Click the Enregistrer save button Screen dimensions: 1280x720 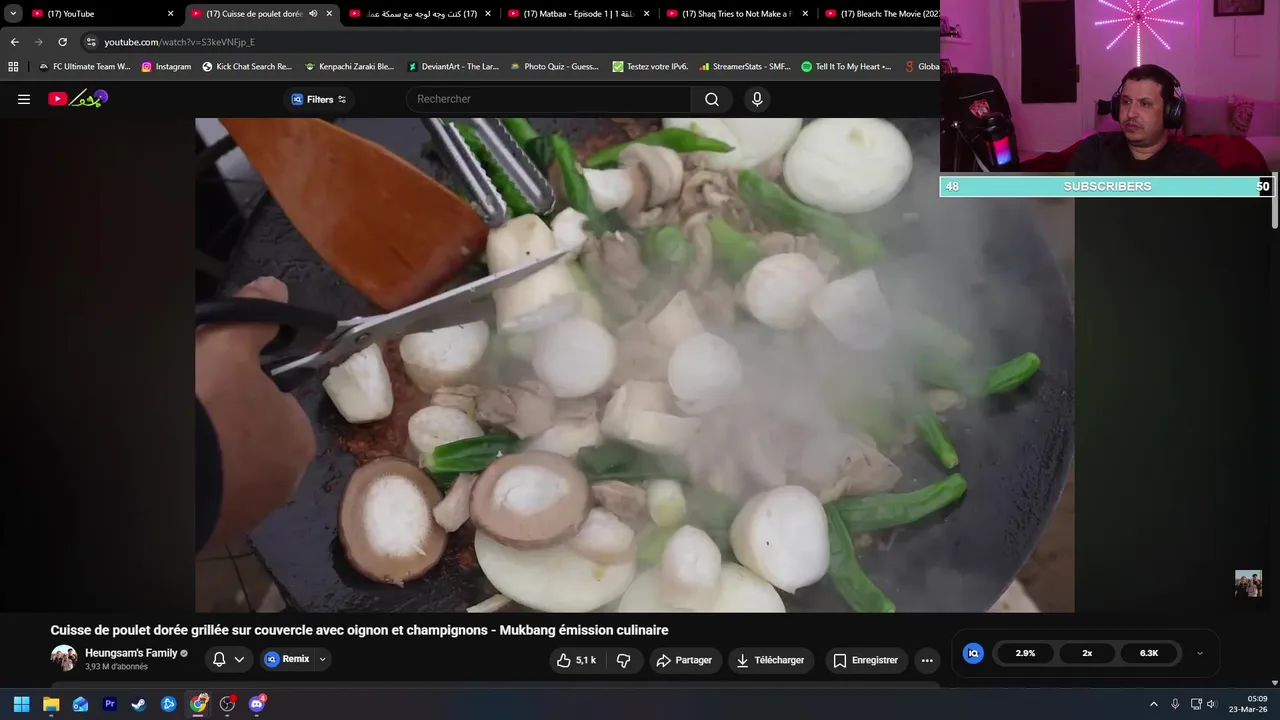(x=865, y=660)
